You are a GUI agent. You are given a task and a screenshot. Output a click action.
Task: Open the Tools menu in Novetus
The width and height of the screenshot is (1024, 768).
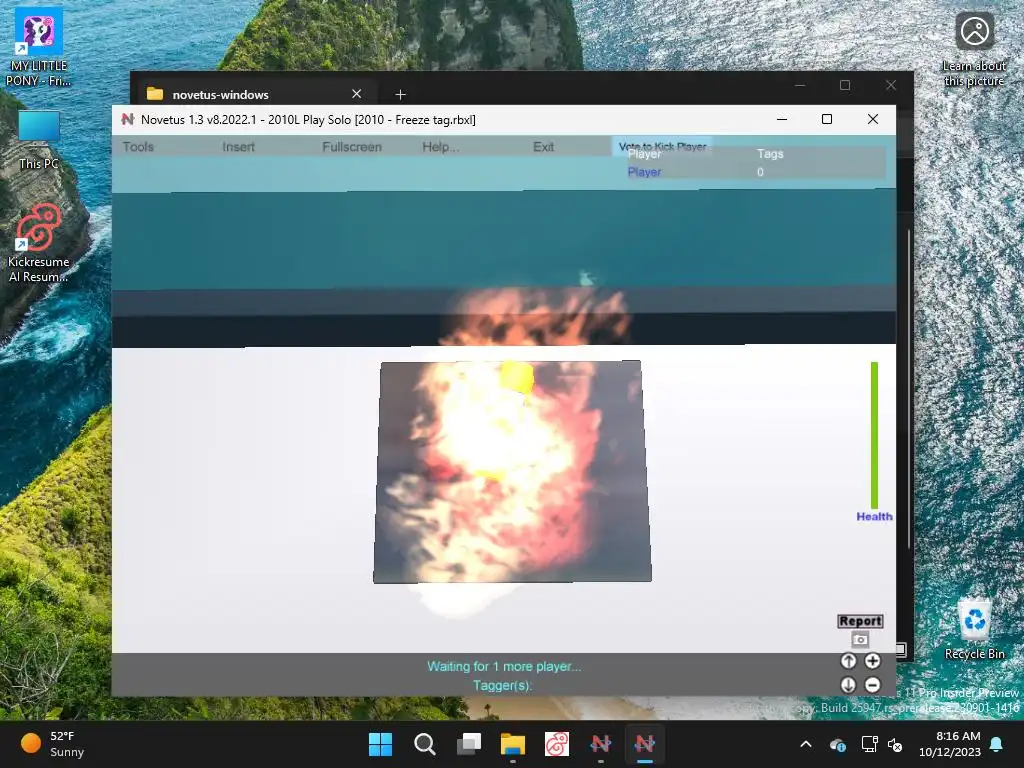pos(138,147)
